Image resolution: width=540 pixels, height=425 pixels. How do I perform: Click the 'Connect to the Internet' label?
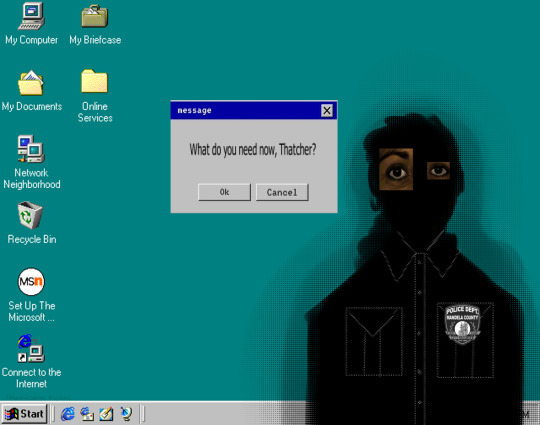pos(31,378)
